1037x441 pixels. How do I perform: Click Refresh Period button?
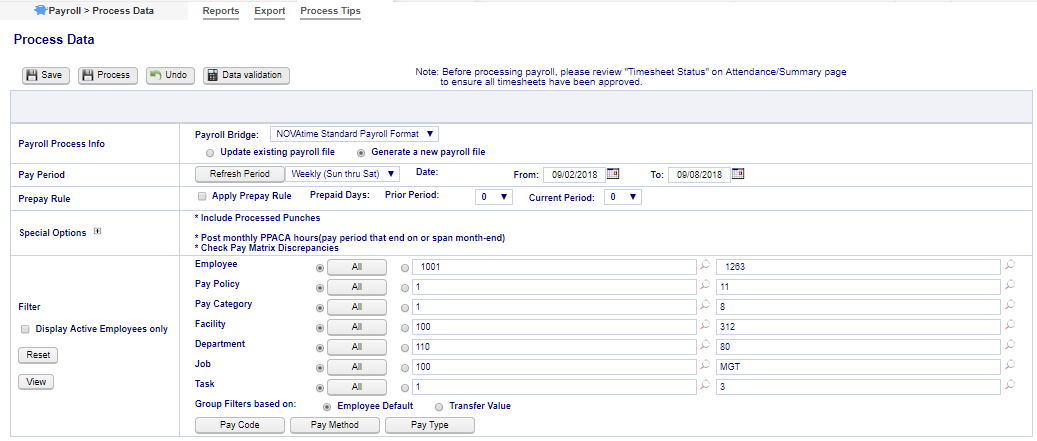tap(239, 174)
